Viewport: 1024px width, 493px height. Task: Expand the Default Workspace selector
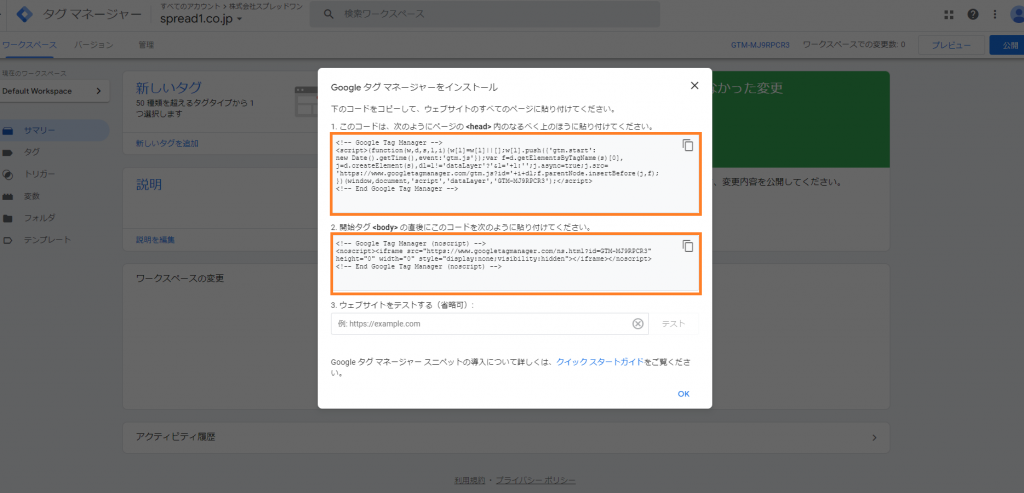54,91
